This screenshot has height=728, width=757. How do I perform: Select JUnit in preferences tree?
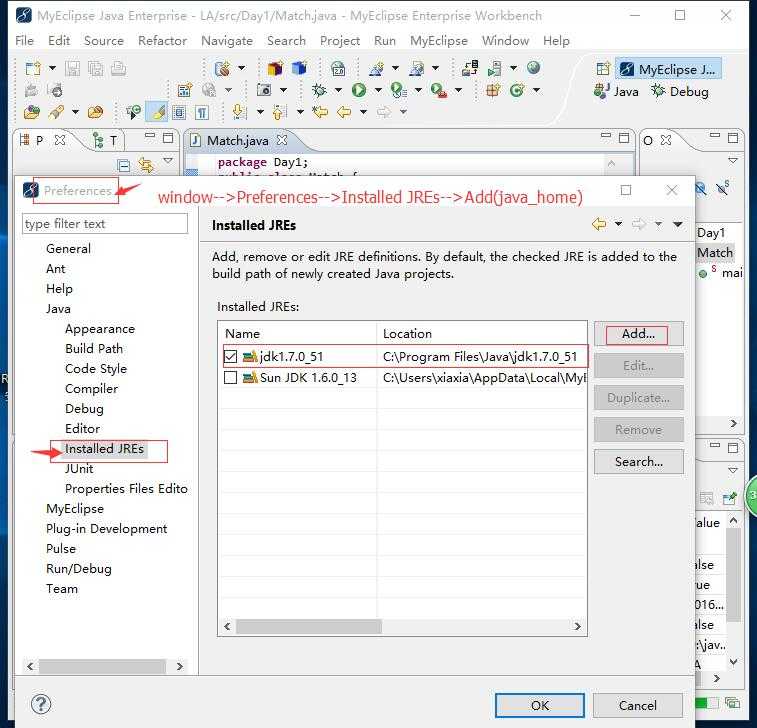point(79,469)
